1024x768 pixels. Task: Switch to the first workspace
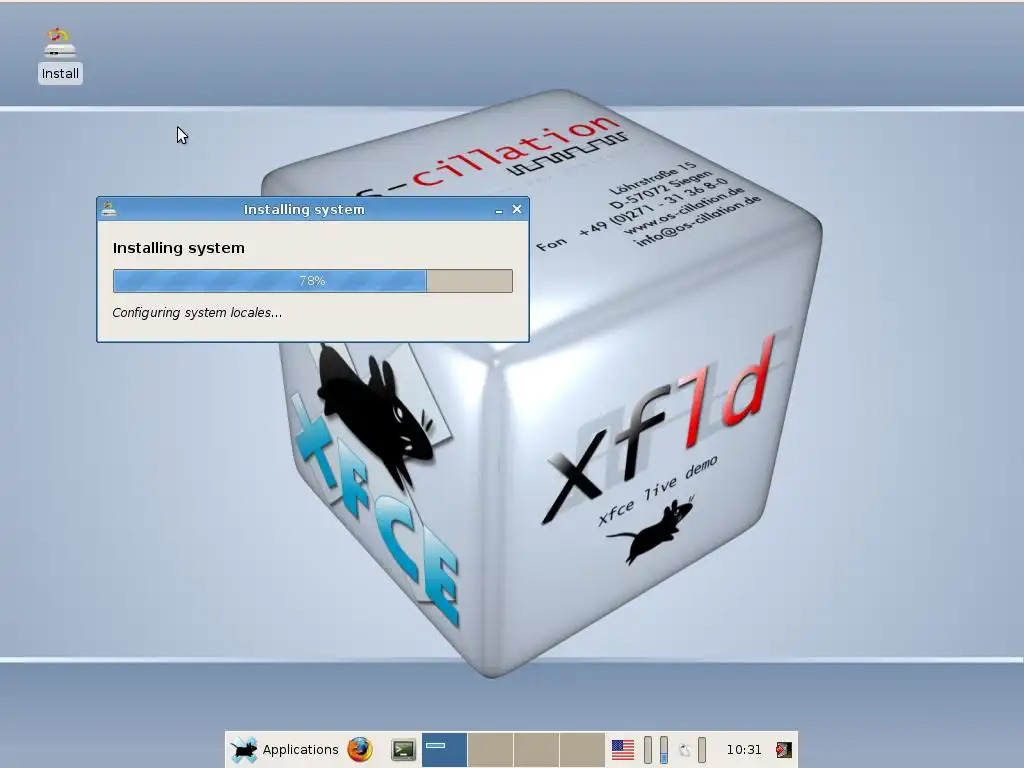pyautogui.click(x=444, y=750)
